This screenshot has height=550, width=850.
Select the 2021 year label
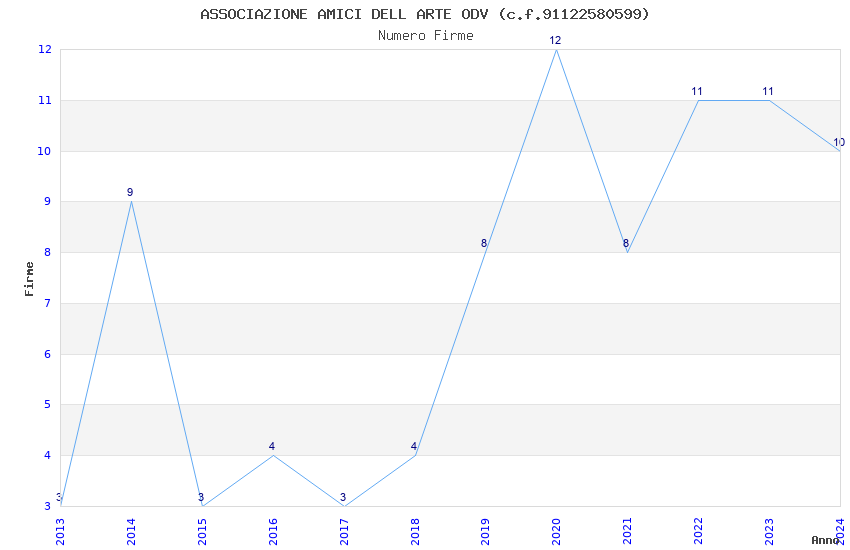pyautogui.click(x=628, y=532)
